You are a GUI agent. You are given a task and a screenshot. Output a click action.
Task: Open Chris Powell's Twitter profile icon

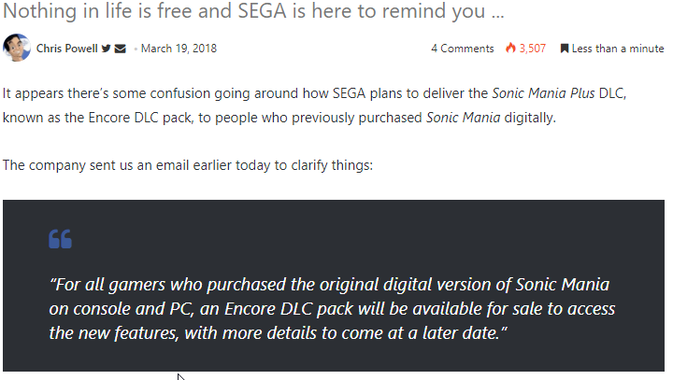point(106,49)
